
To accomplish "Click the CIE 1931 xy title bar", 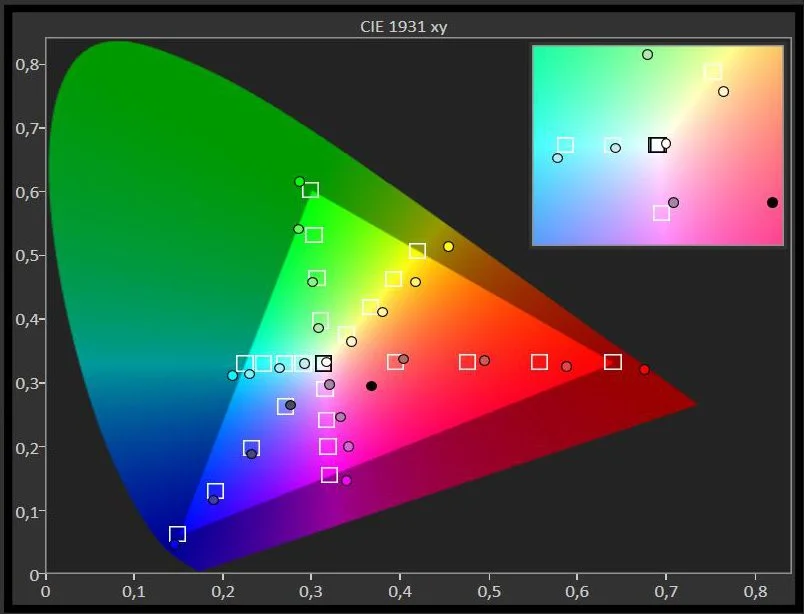I will coord(402,24).
